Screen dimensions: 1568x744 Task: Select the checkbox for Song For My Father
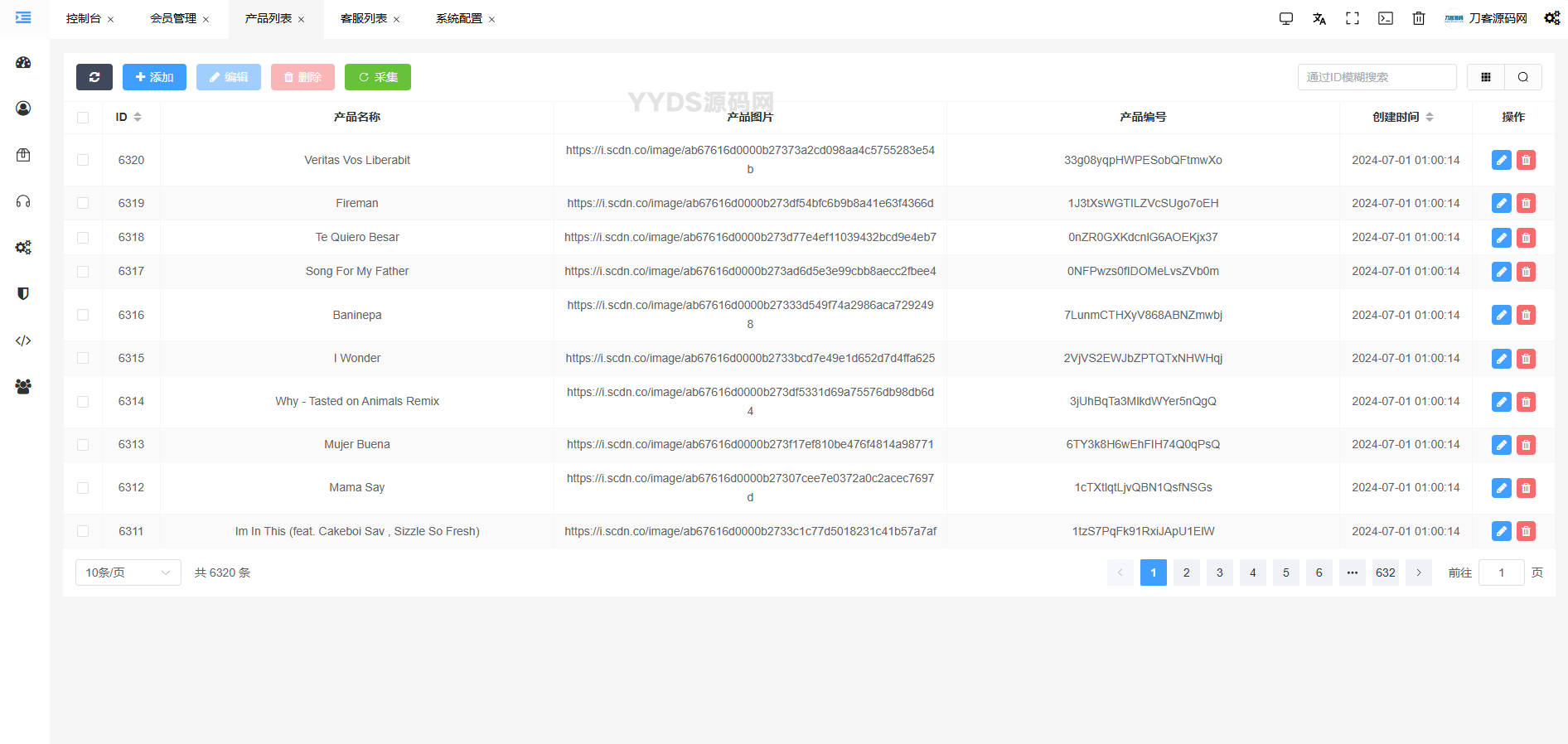[83, 272]
